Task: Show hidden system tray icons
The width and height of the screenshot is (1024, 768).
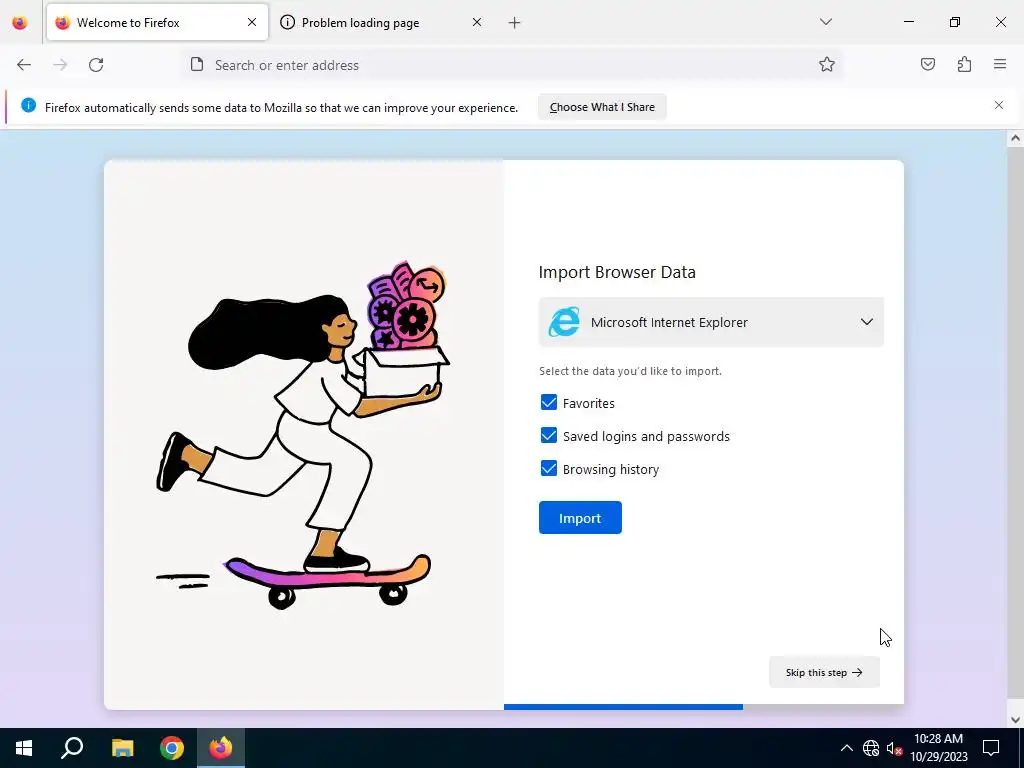Action: (846, 748)
